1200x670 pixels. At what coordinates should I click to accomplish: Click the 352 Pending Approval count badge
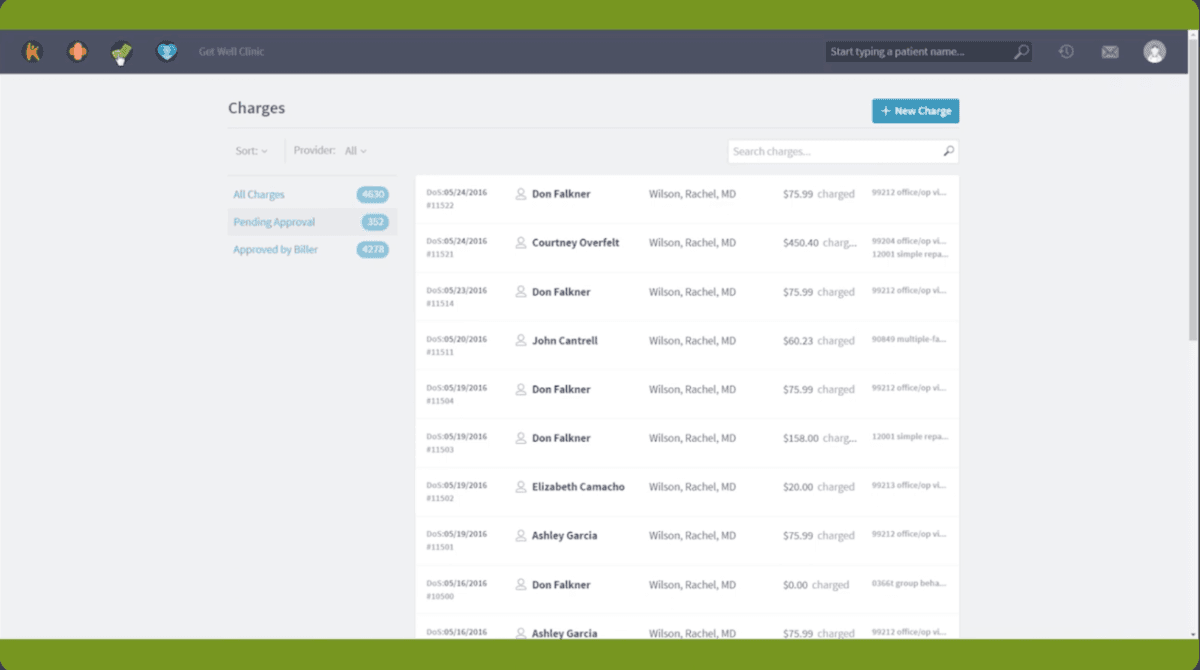pyautogui.click(x=375, y=222)
